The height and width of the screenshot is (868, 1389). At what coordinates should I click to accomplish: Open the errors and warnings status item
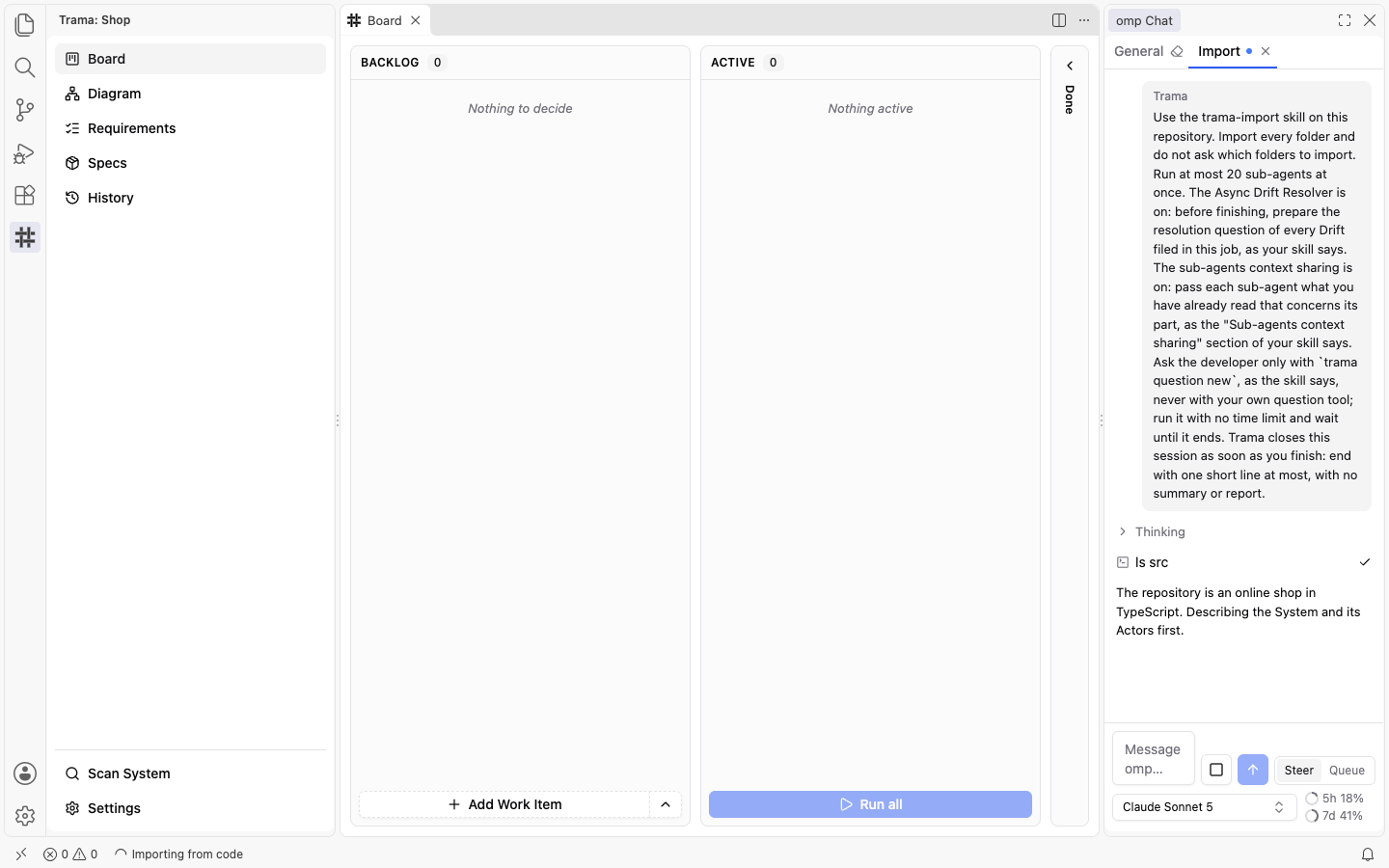click(70, 854)
